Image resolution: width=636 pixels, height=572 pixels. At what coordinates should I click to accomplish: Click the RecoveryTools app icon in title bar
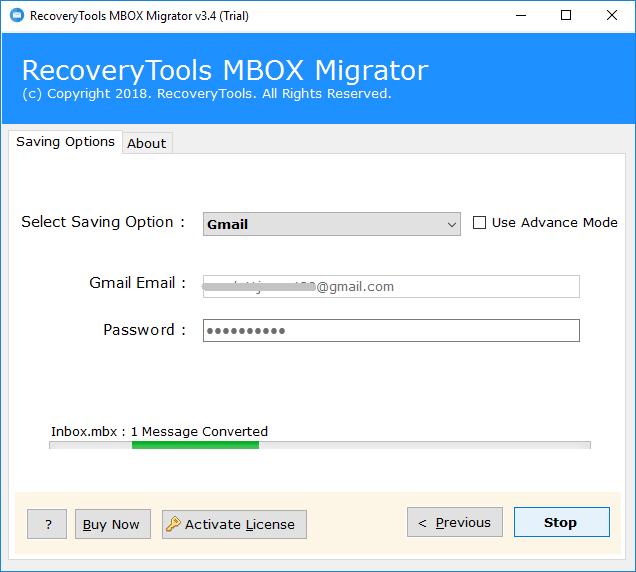pyautogui.click(x=17, y=15)
